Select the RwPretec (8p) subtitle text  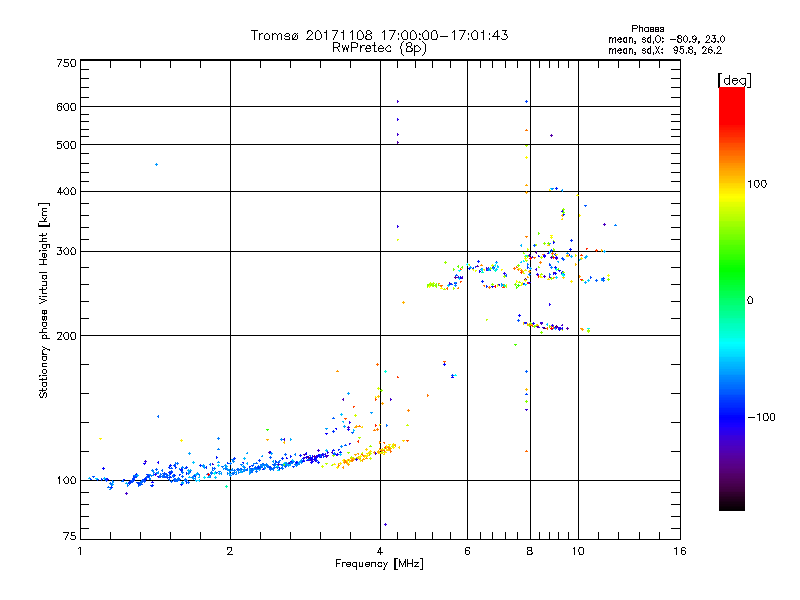click(379, 47)
